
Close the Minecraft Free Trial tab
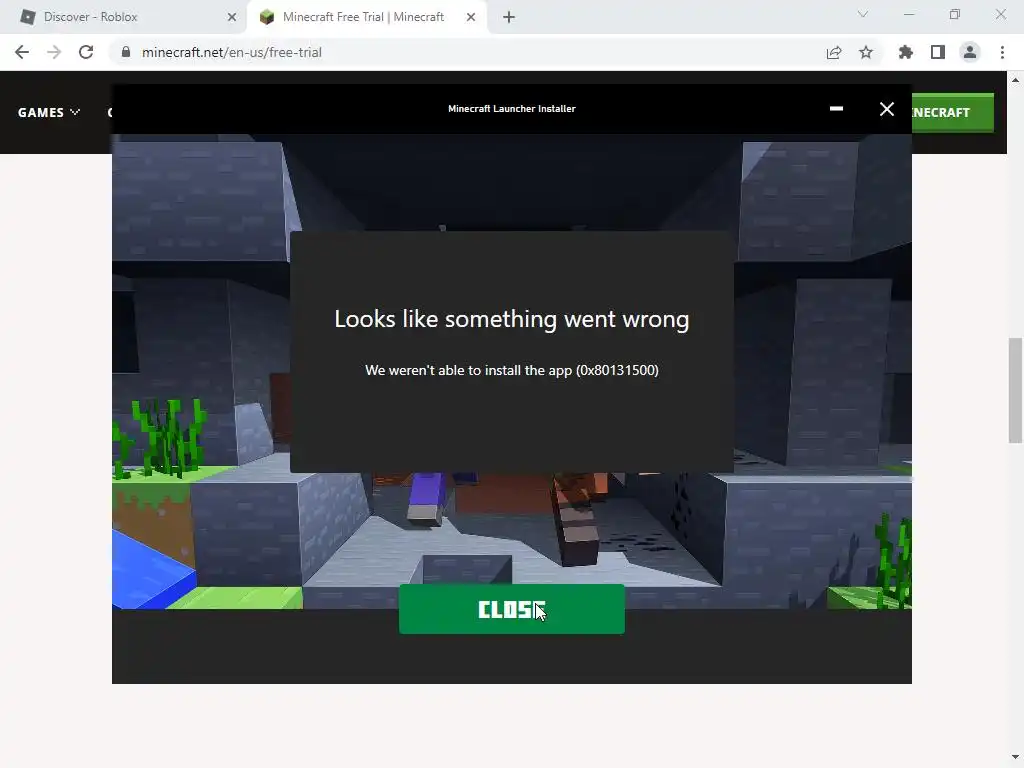point(471,18)
